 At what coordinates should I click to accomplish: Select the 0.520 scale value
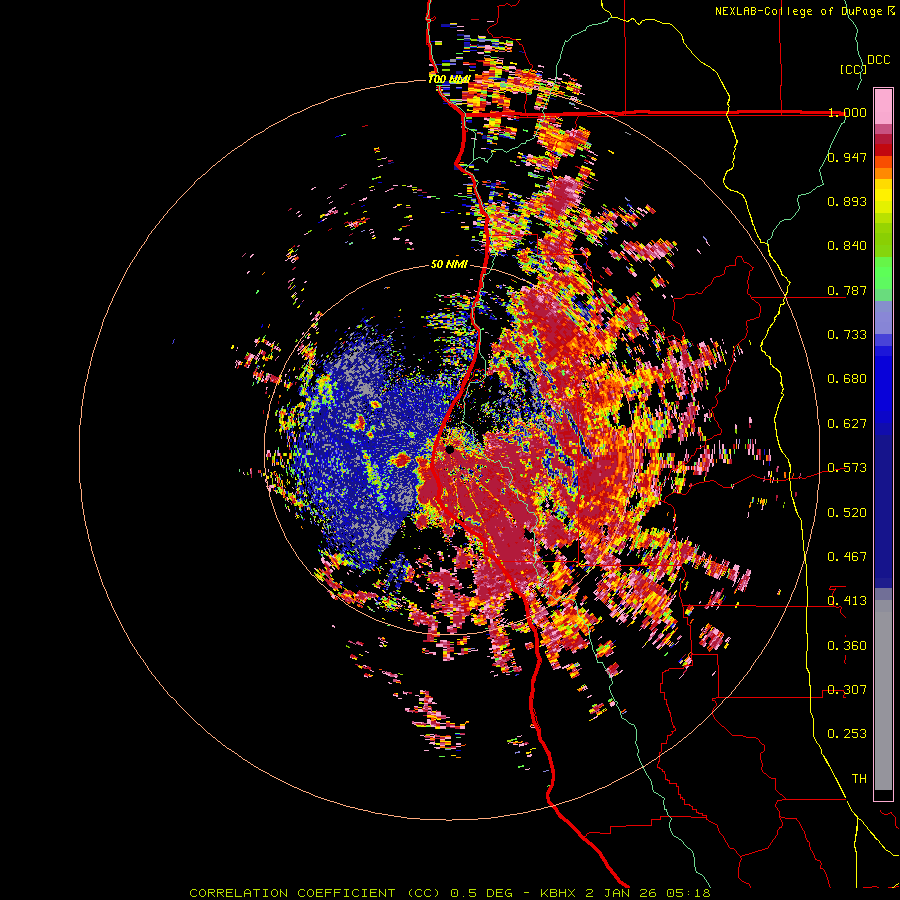click(x=847, y=513)
